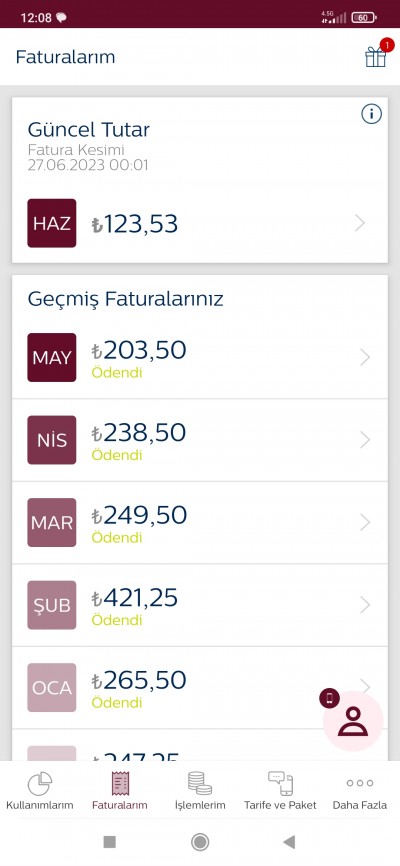Viewport: 400px width, 866px height.
Task: Expand the HAZ current bill chevron
Action: coord(360,223)
